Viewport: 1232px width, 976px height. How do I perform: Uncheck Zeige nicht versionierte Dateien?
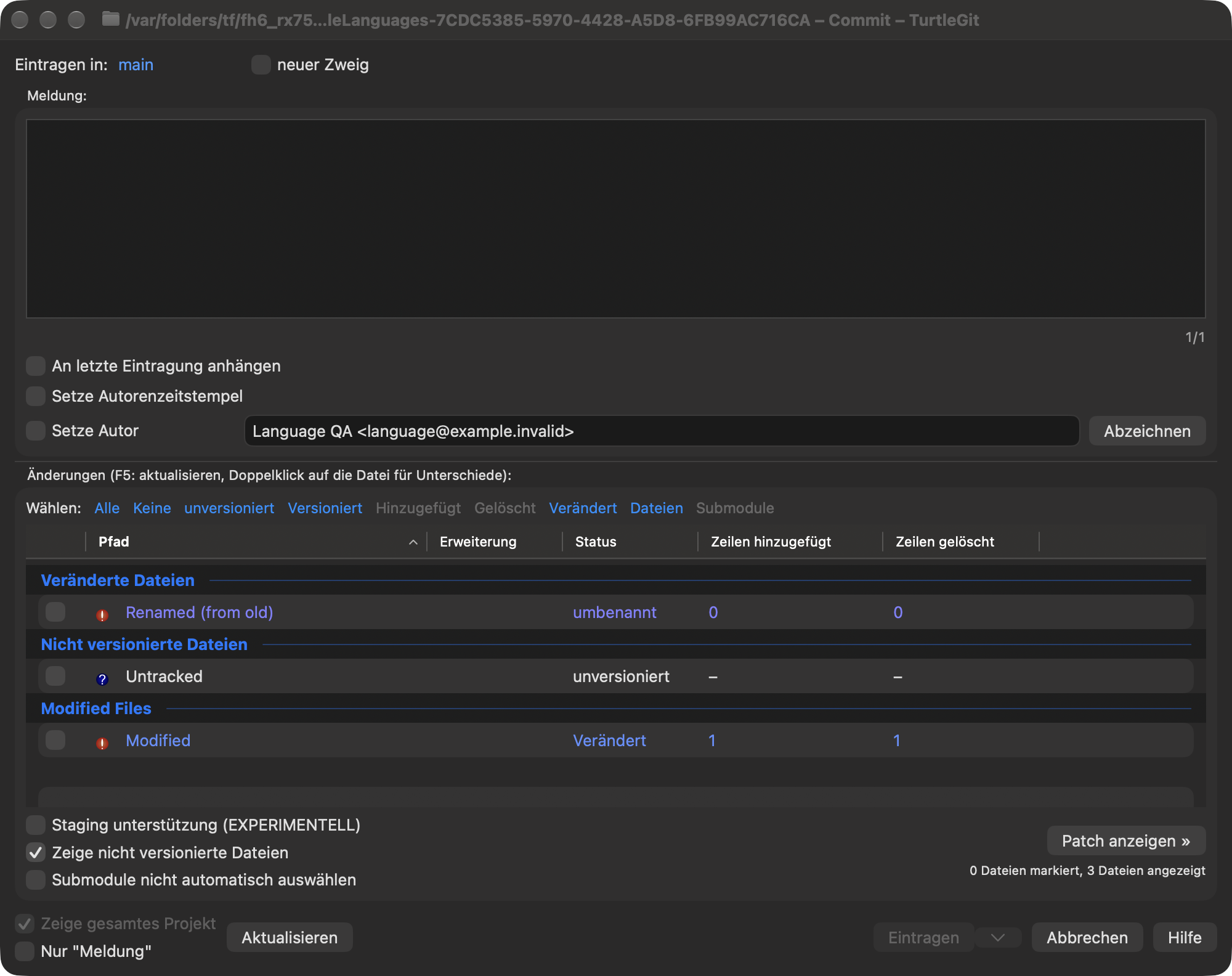pyautogui.click(x=36, y=852)
